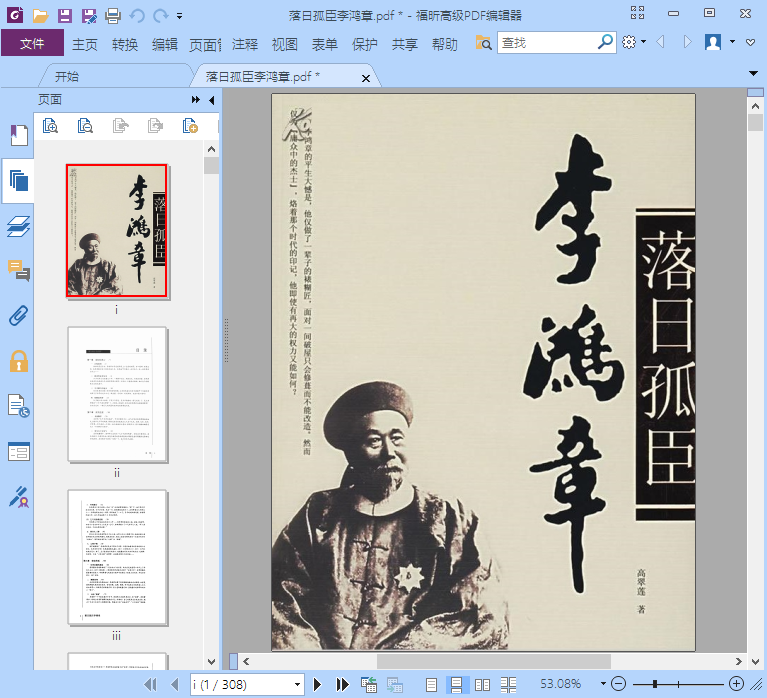Viewport: 767px width, 698px height.
Task: Open the Attachments paperclip panel
Action: [19, 315]
